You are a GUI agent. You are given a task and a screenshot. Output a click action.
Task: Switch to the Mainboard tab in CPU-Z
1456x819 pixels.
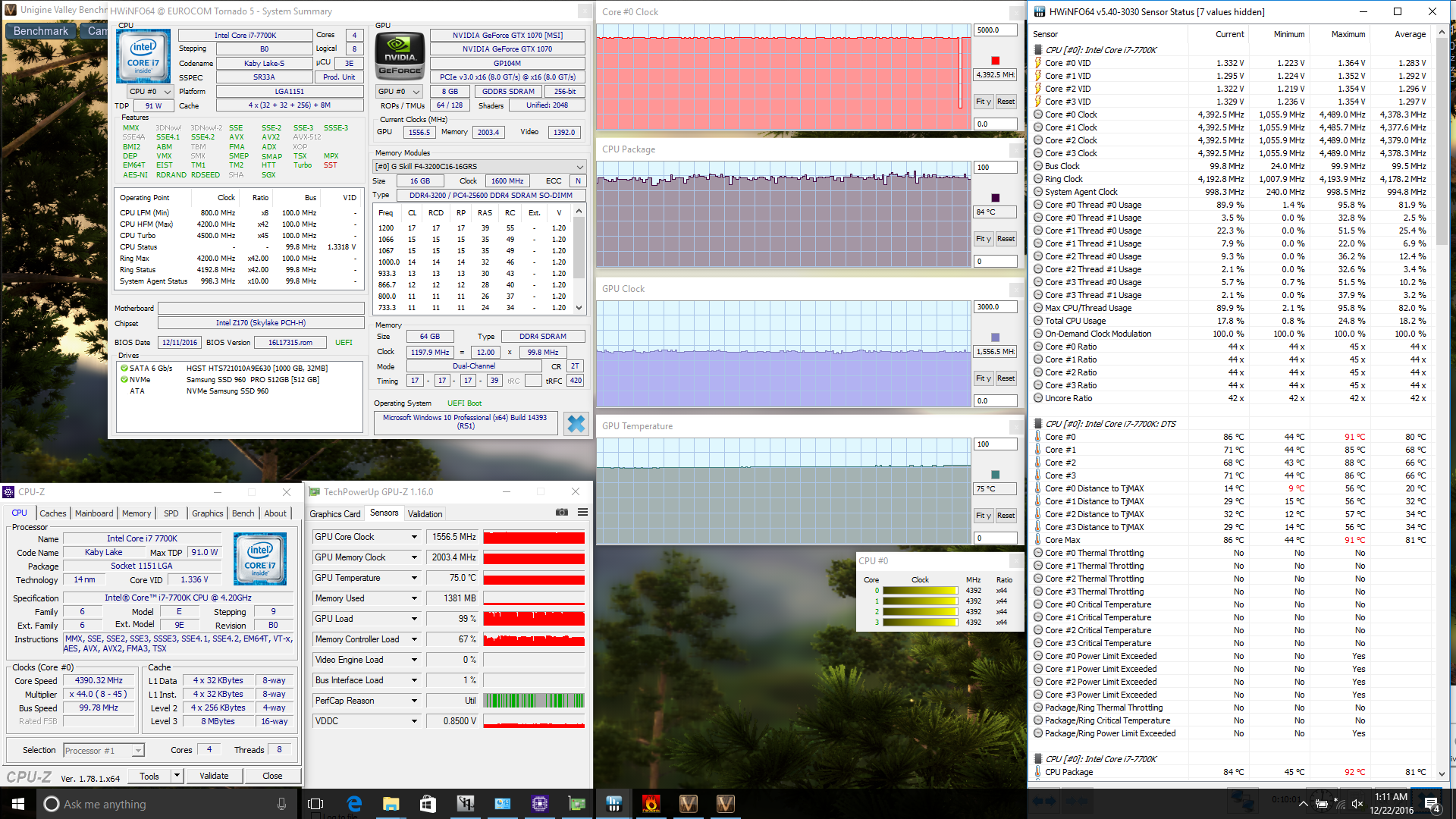click(x=94, y=513)
